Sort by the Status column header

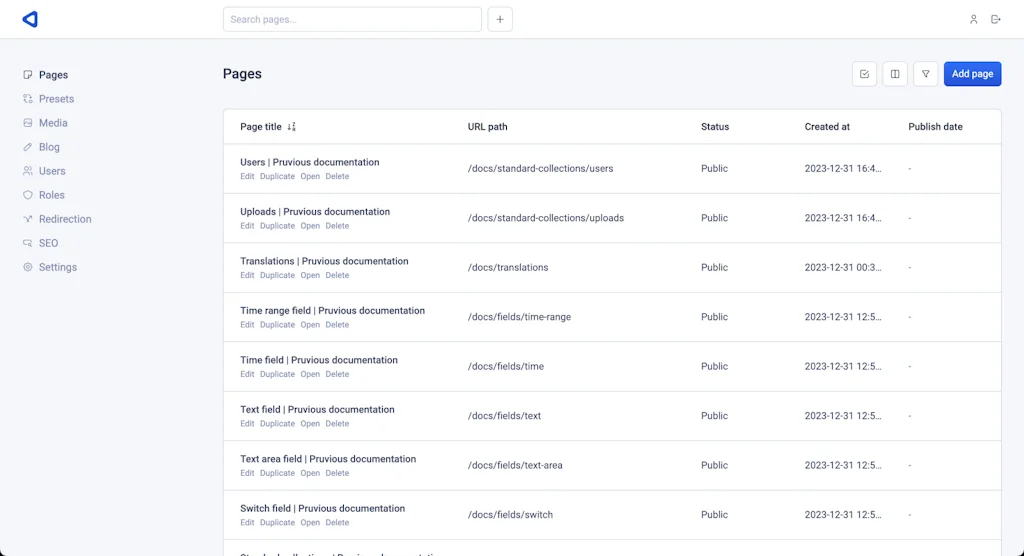tap(715, 127)
